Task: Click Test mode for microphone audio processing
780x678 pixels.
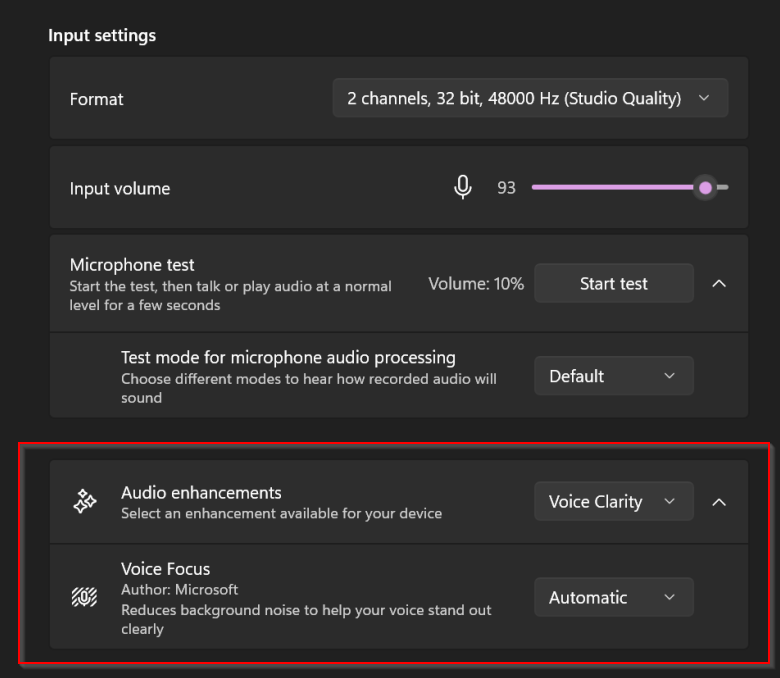Action: click(288, 357)
